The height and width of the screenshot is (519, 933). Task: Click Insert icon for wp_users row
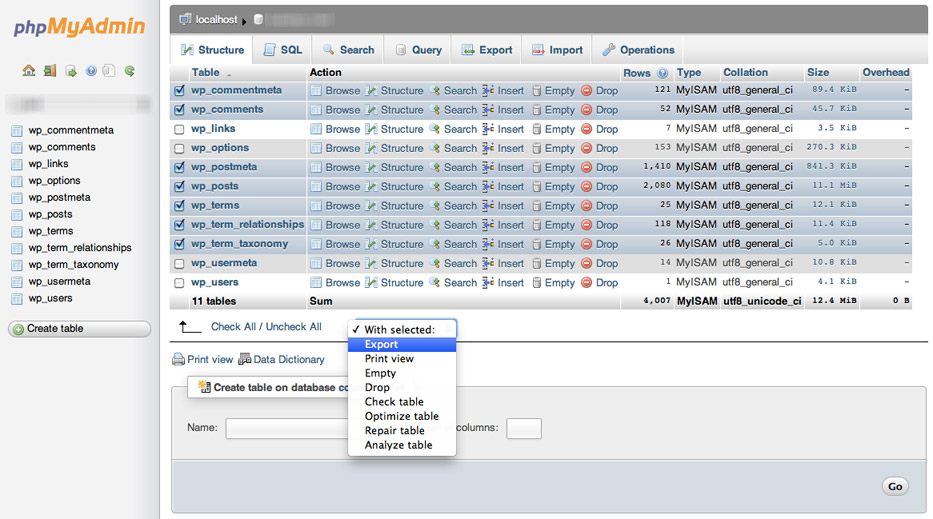(x=488, y=282)
